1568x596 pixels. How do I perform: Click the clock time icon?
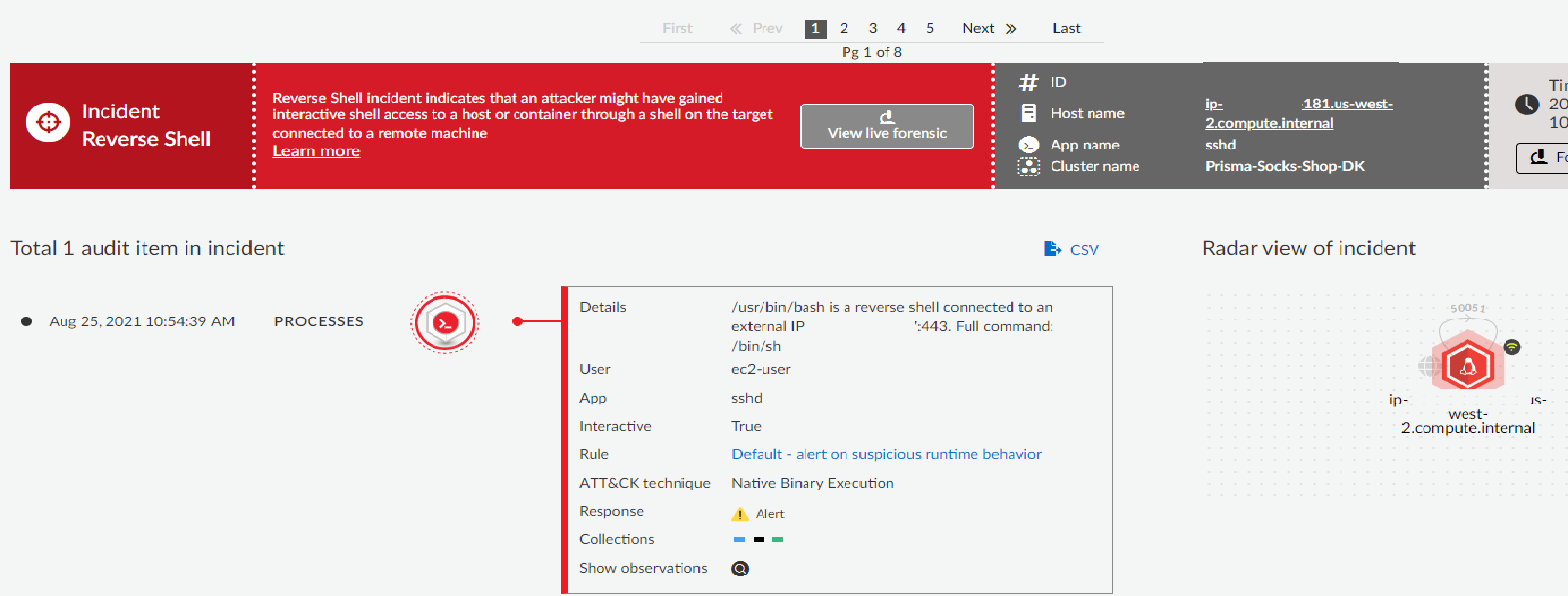[x=1527, y=105]
